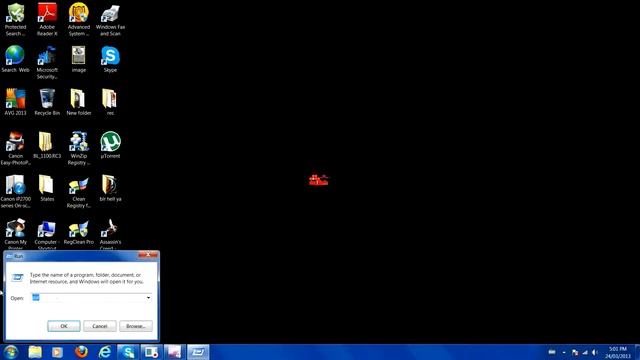Launch Firefox from the taskbar

click(81, 352)
